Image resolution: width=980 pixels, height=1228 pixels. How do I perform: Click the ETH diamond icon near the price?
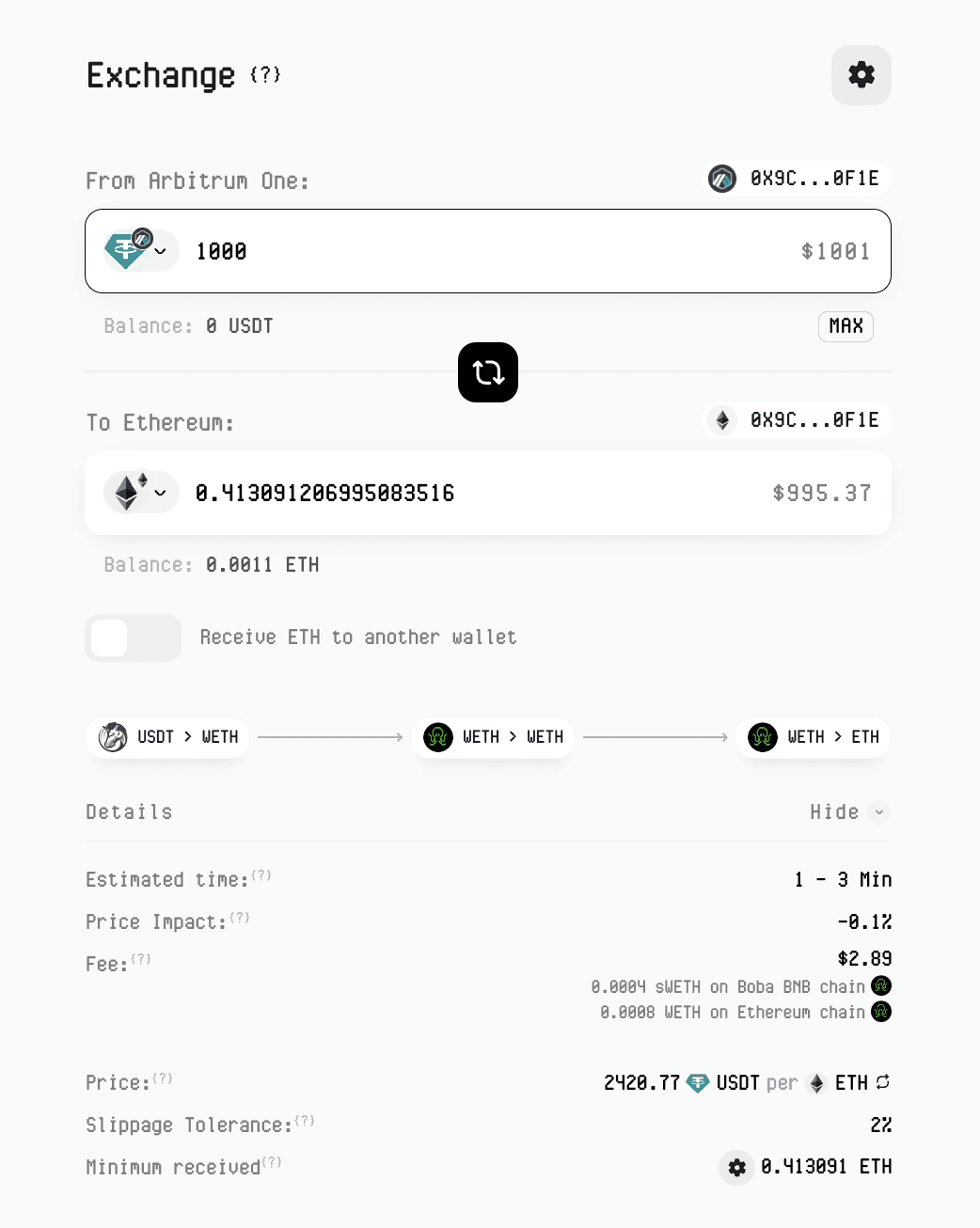click(815, 1082)
